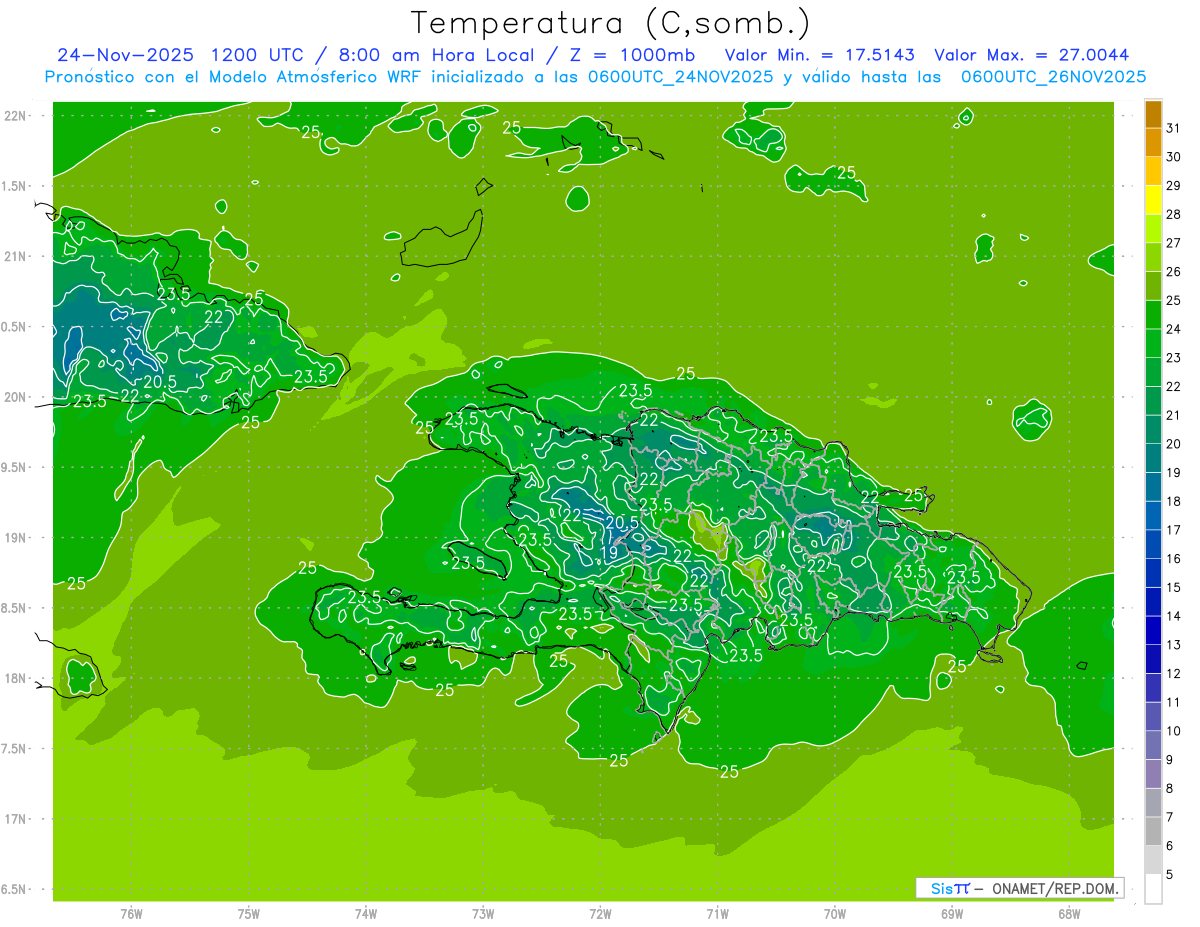The width and height of the screenshot is (1200, 927).
Task: Click the "22N" latitude axis label
Action: (17, 116)
